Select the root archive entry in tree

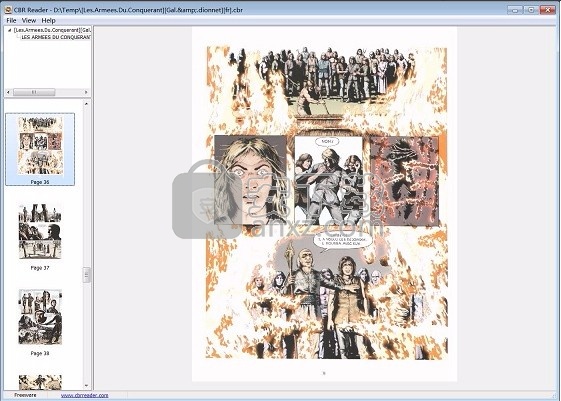[52, 30]
